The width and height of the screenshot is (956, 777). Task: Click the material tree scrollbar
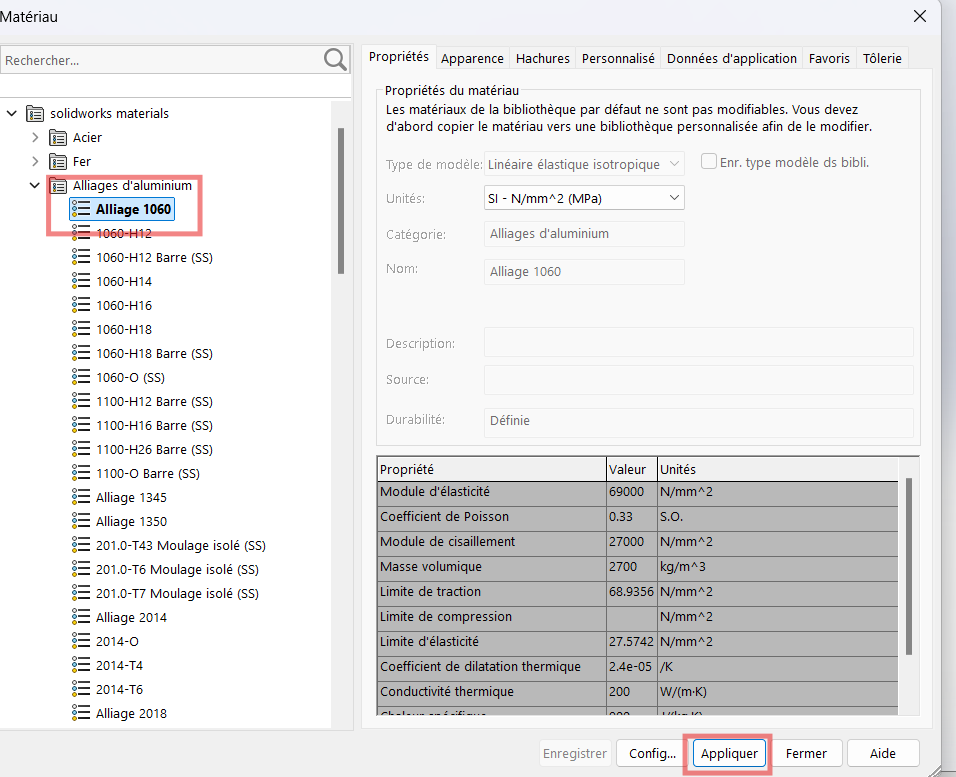tap(341, 201)
